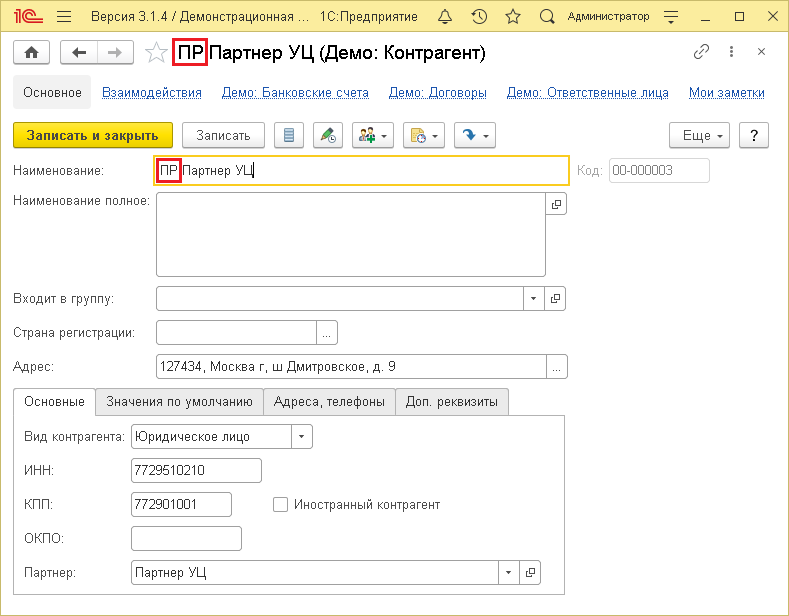Viewport: 789px width, 616px height.
Task: Expand the Входит в группу dropdown arrow
Action: pos(533,298)
